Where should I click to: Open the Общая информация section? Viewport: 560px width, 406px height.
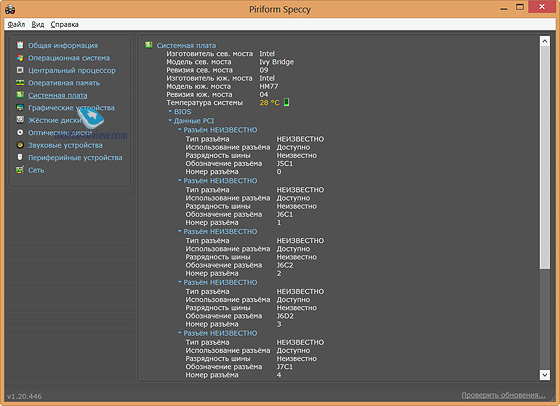coord(63,45)
